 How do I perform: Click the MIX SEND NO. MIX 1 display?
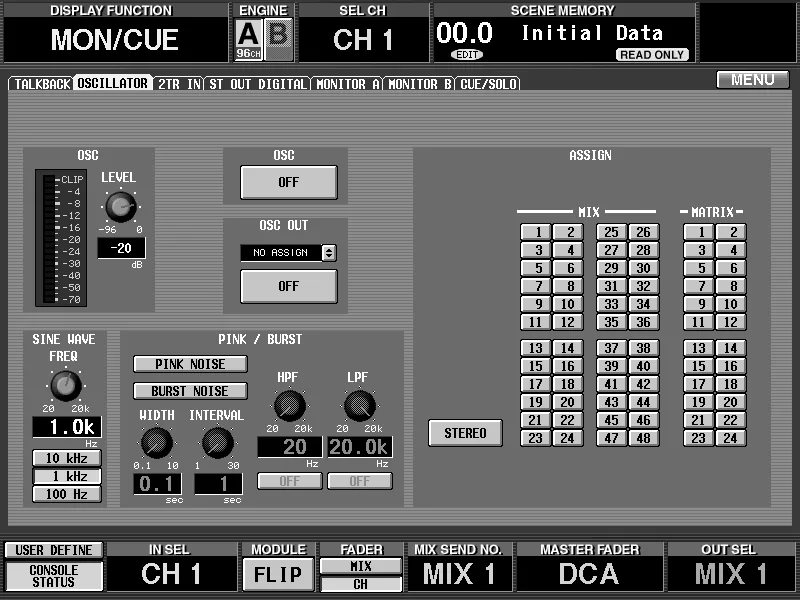point(459,573)
